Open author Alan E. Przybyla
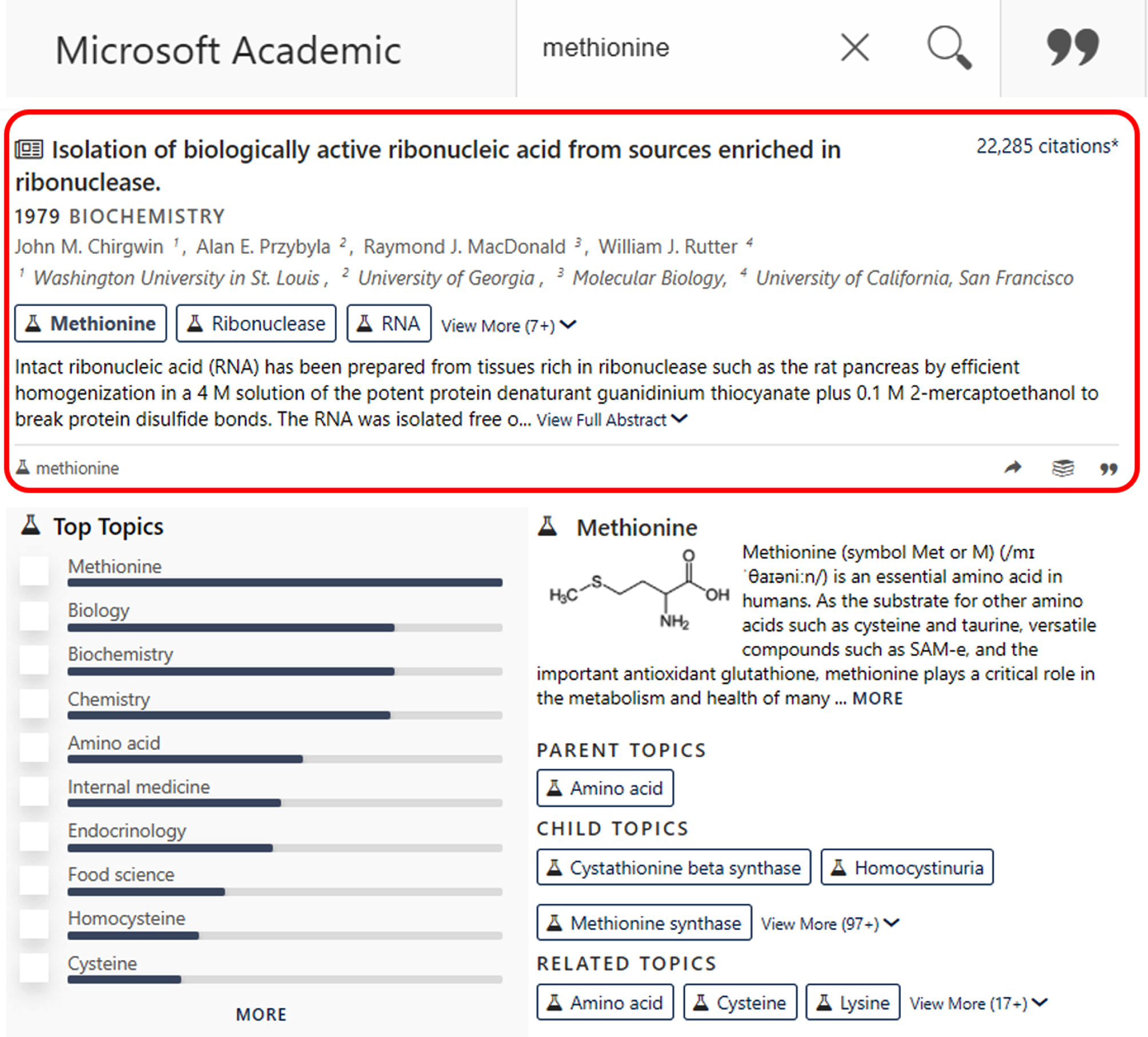This screenshot has height=1037, width=1148. click(x=264, y=247)
